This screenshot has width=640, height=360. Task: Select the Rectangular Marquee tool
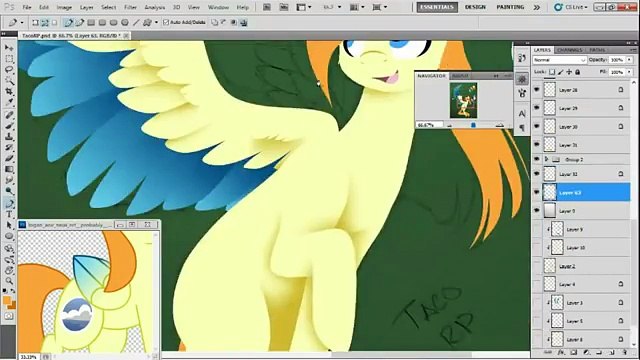click(9, 59)
